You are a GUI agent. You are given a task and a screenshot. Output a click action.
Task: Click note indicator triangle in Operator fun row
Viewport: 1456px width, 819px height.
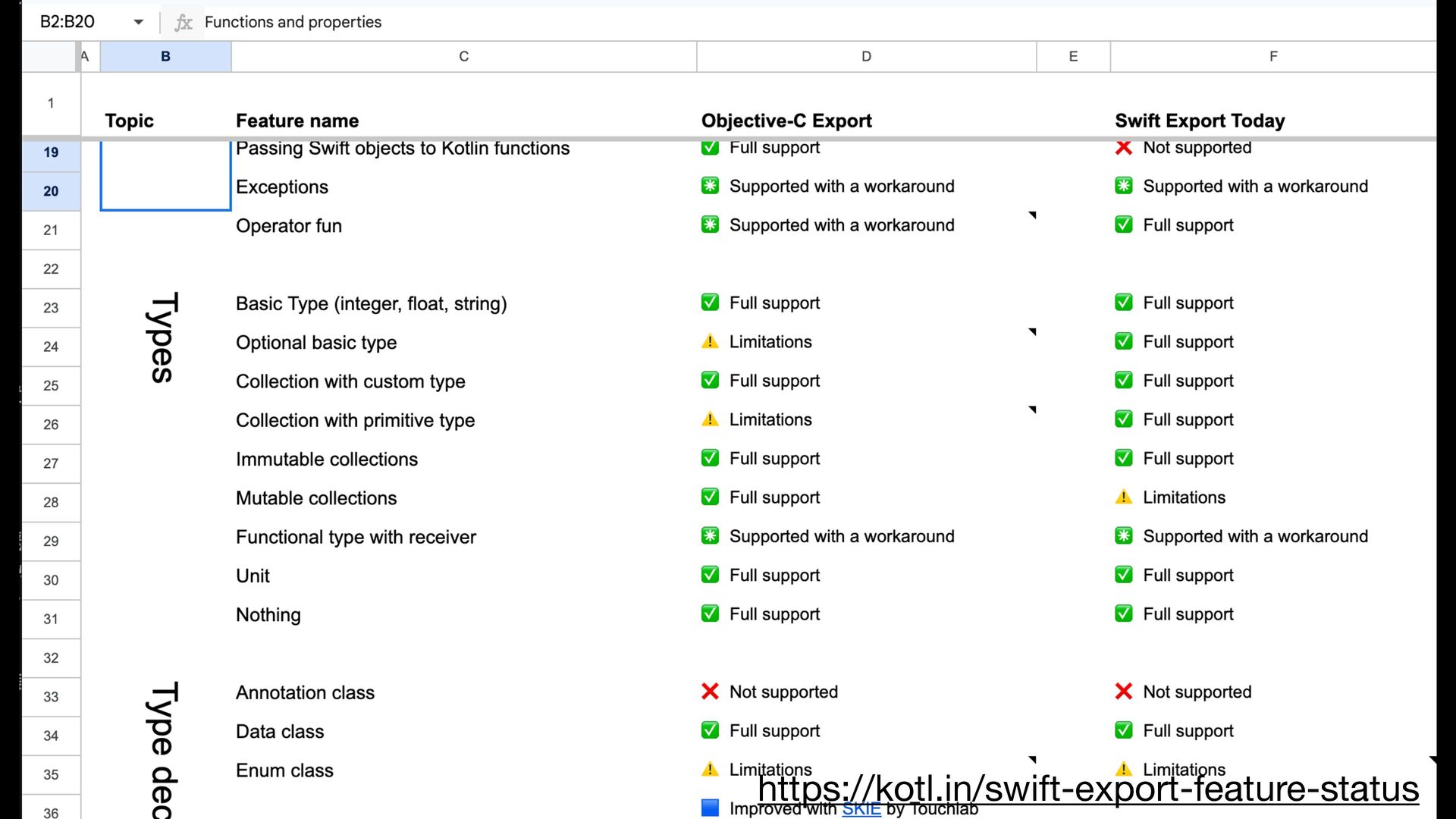[1032, 215]
